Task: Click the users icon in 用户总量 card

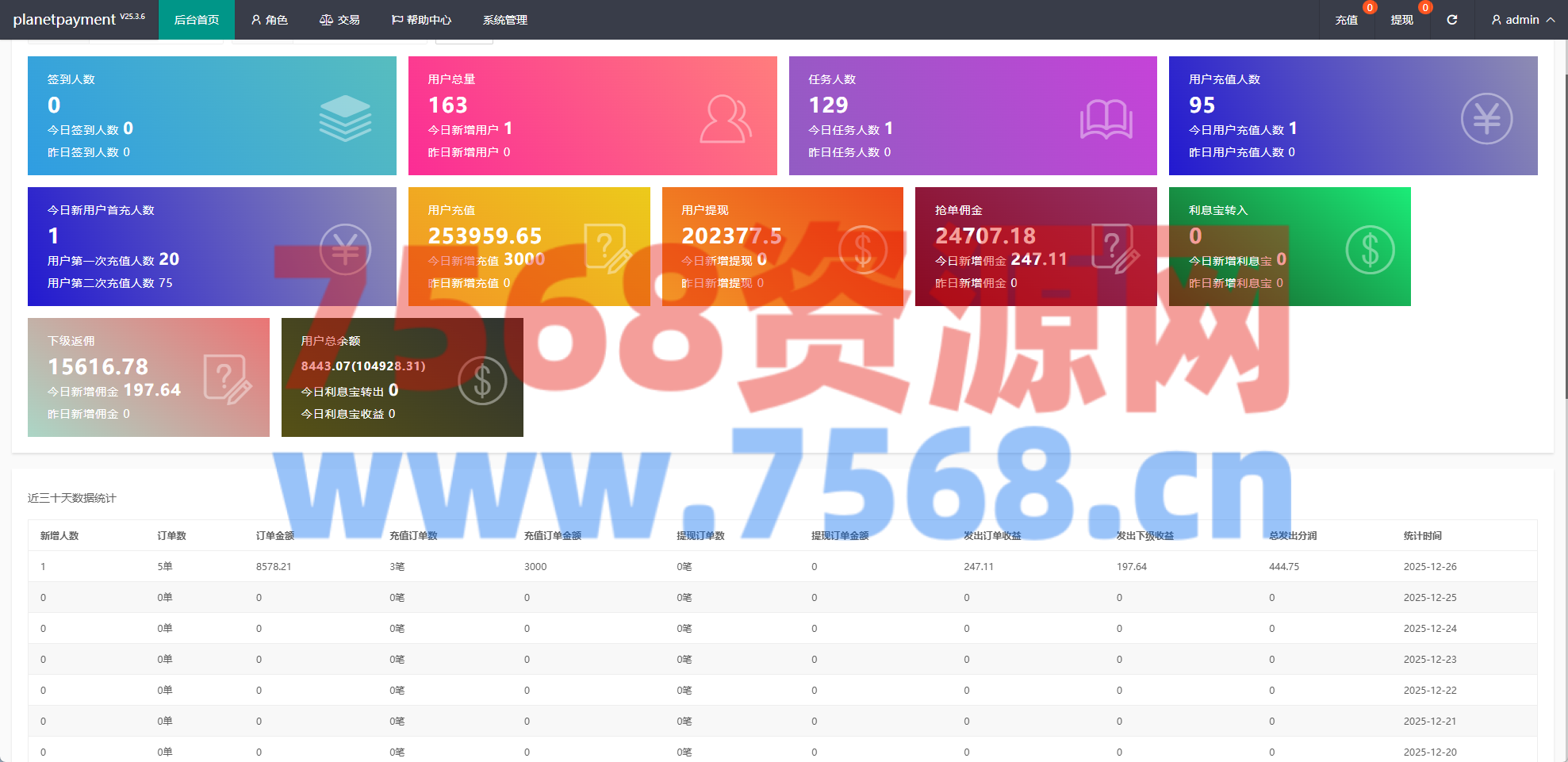Action: click(725, 119)
